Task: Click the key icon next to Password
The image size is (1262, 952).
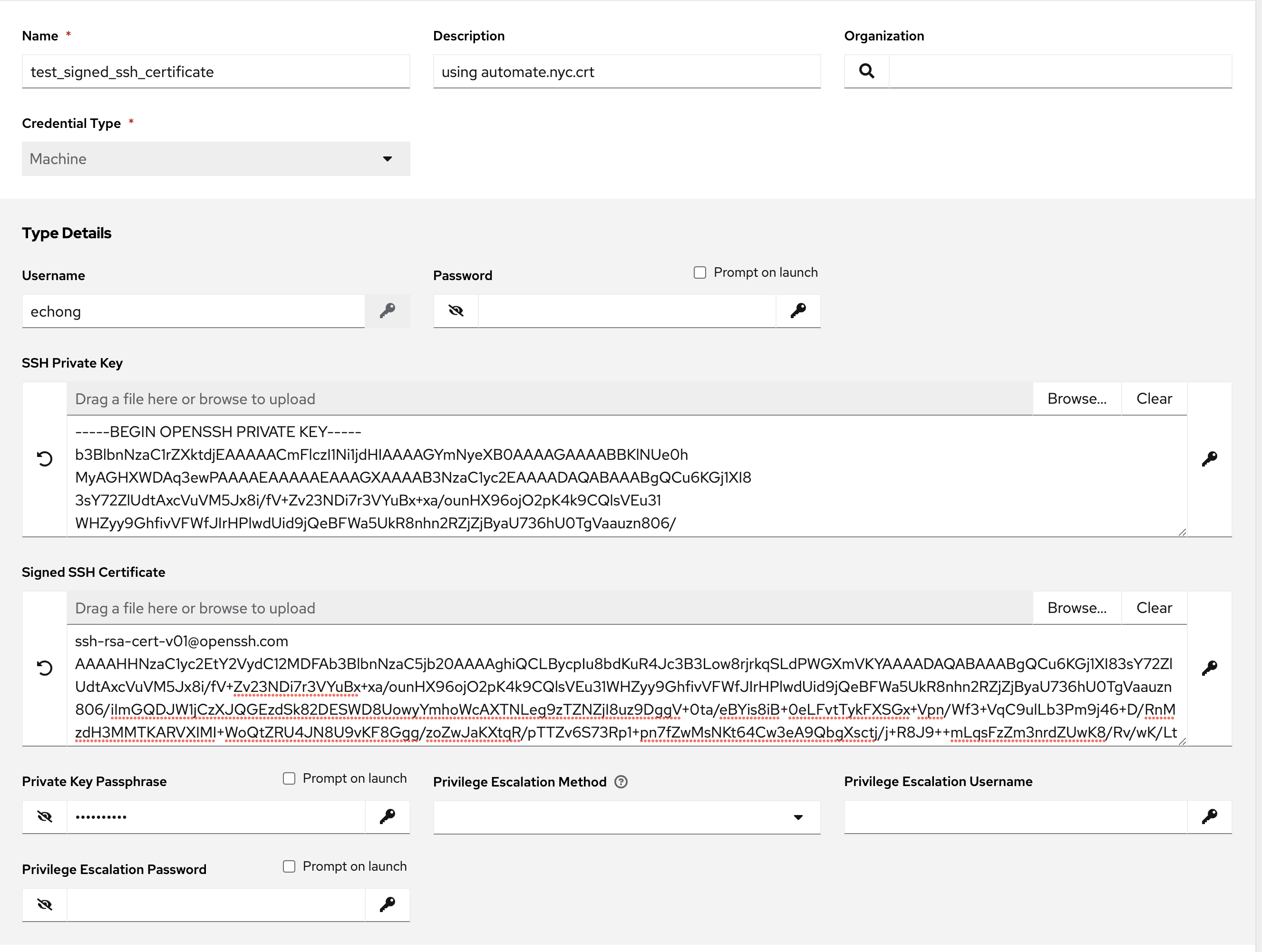Action: point(797,310)
